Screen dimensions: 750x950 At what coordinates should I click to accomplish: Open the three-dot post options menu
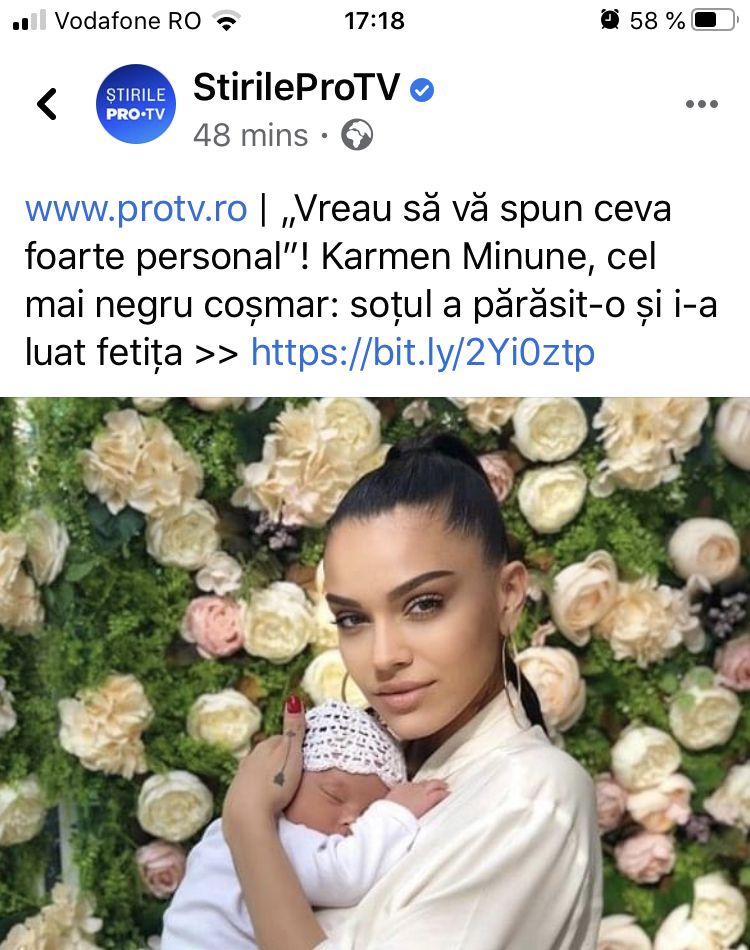pos(702,104)
